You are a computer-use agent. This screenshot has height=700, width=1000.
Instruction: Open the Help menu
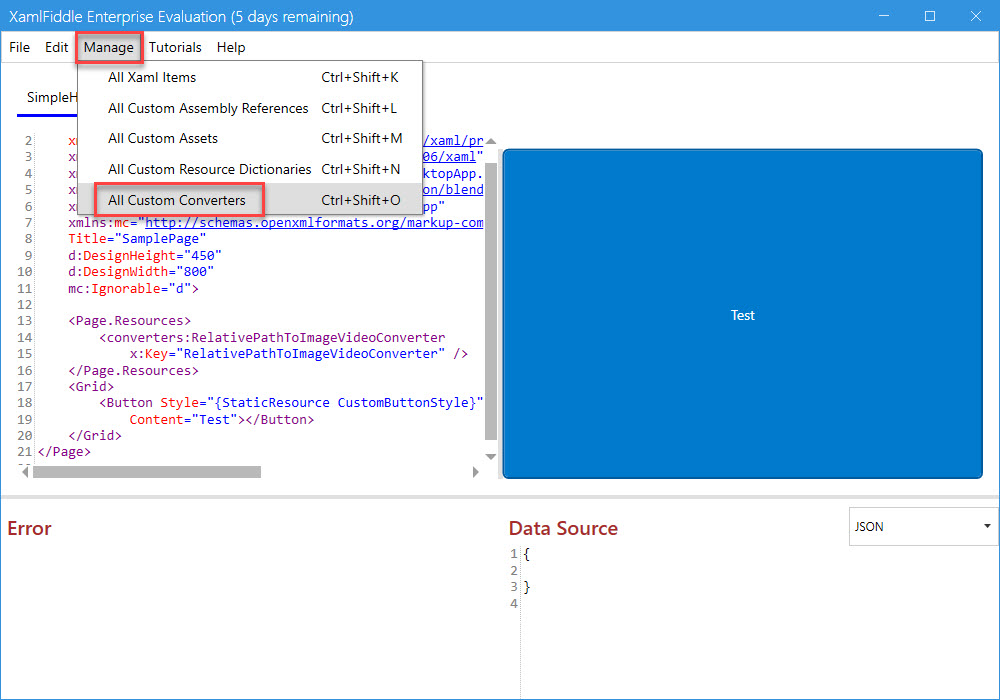(231, 47)
